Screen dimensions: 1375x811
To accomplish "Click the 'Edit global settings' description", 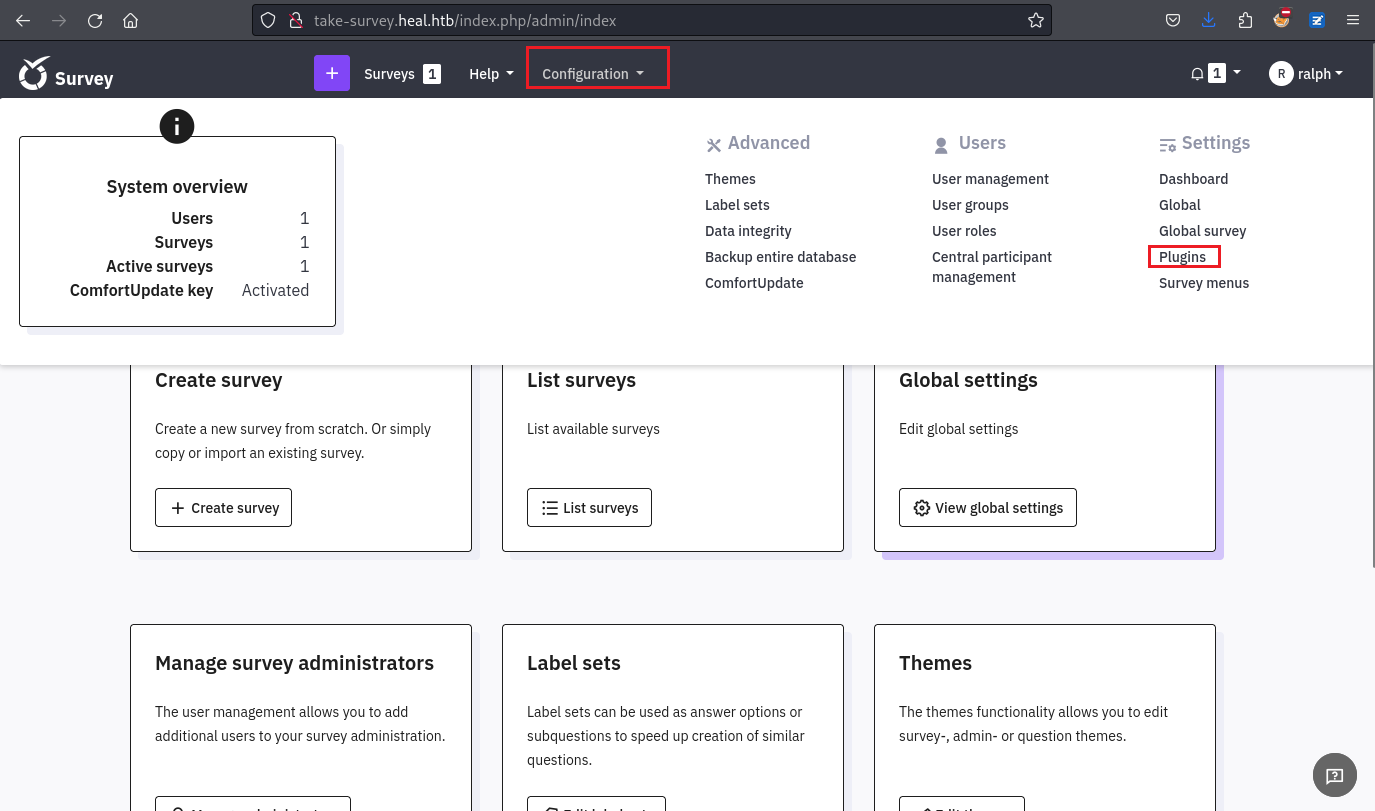I will click(x=958, y=429).
